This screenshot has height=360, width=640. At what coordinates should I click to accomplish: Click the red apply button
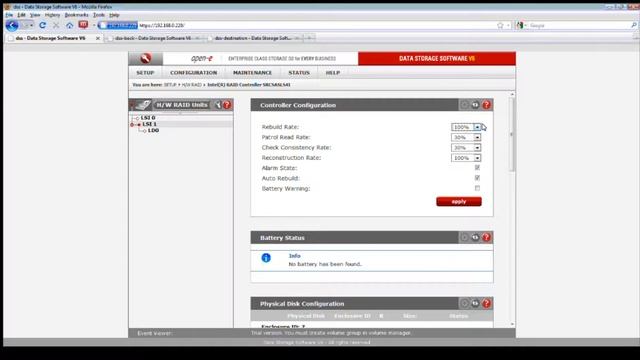tap(459, 202)
